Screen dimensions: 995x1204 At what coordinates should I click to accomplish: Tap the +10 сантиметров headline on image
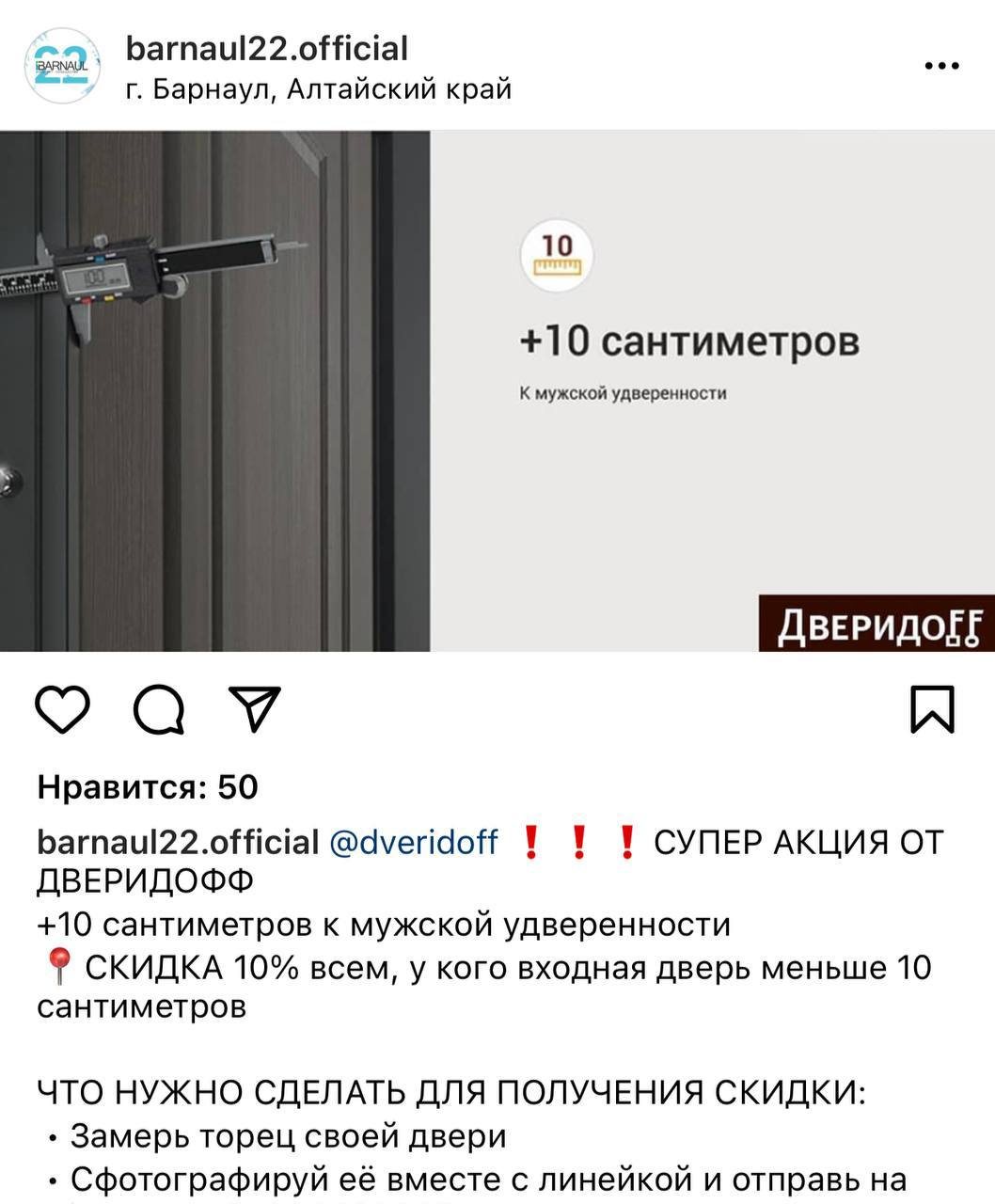[689, 341]
